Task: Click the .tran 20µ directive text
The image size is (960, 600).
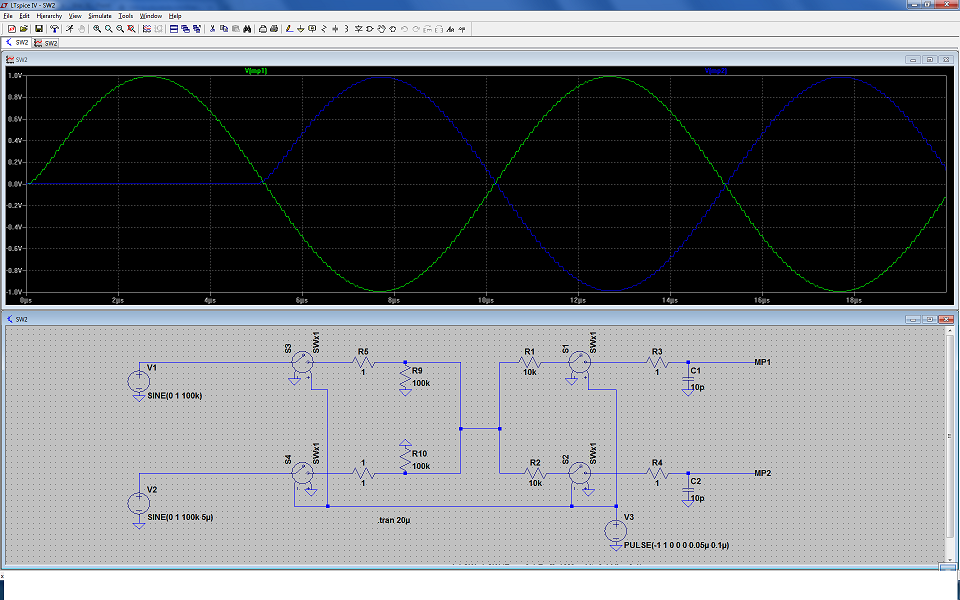Action: (394, 521)
